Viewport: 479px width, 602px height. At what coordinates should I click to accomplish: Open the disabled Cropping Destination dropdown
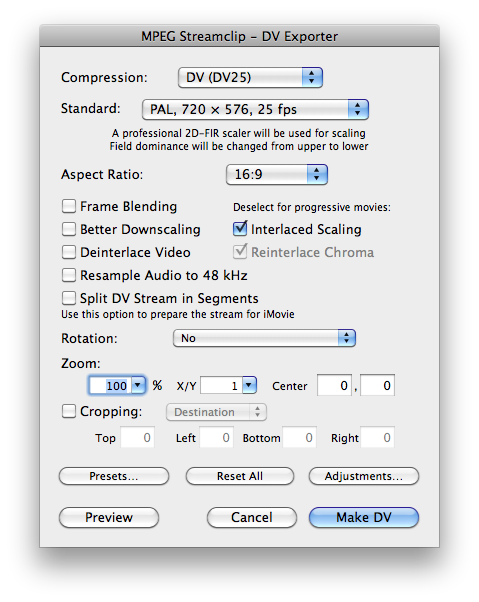[x=216, y=412]
